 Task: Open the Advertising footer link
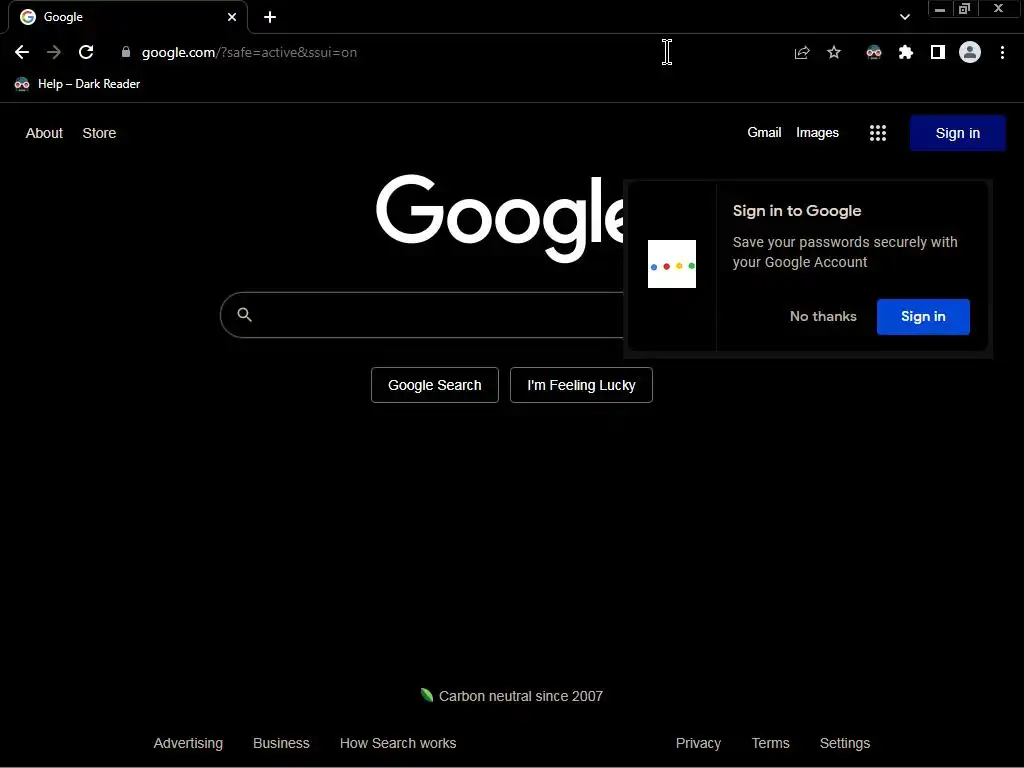coord(188,743)
